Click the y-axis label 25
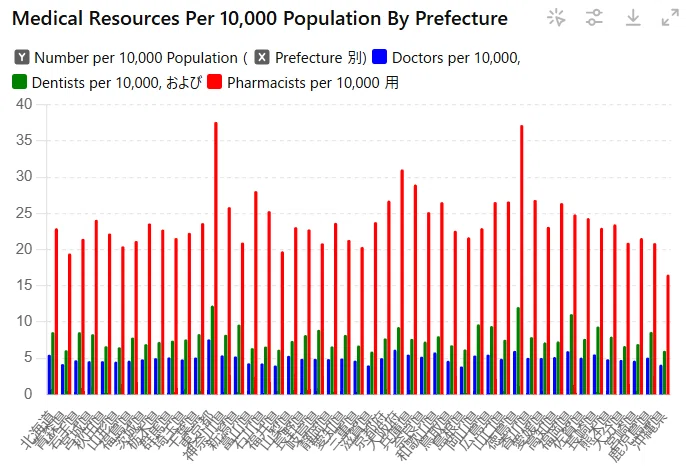 click(x=24, y=213)
